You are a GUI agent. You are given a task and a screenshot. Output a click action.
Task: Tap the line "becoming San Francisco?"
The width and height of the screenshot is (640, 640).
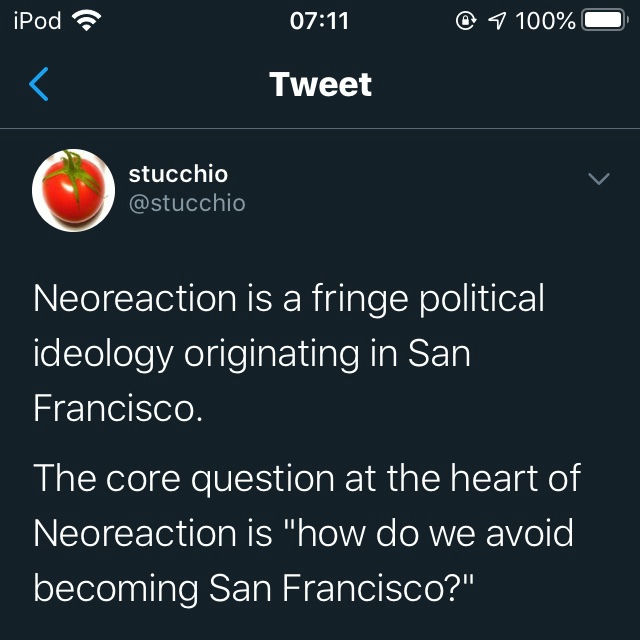click(253, 588)
